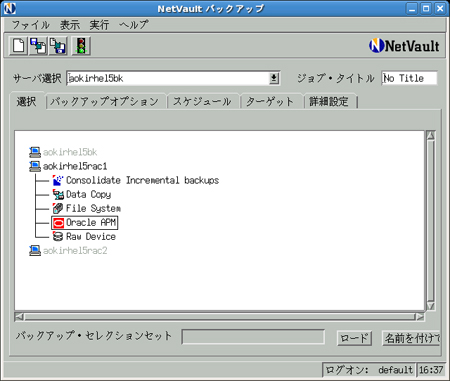Click the traffic light submit icon
The height and width of the screenshot is (381, 450).
pyautogui.click(x=81, y=46)
